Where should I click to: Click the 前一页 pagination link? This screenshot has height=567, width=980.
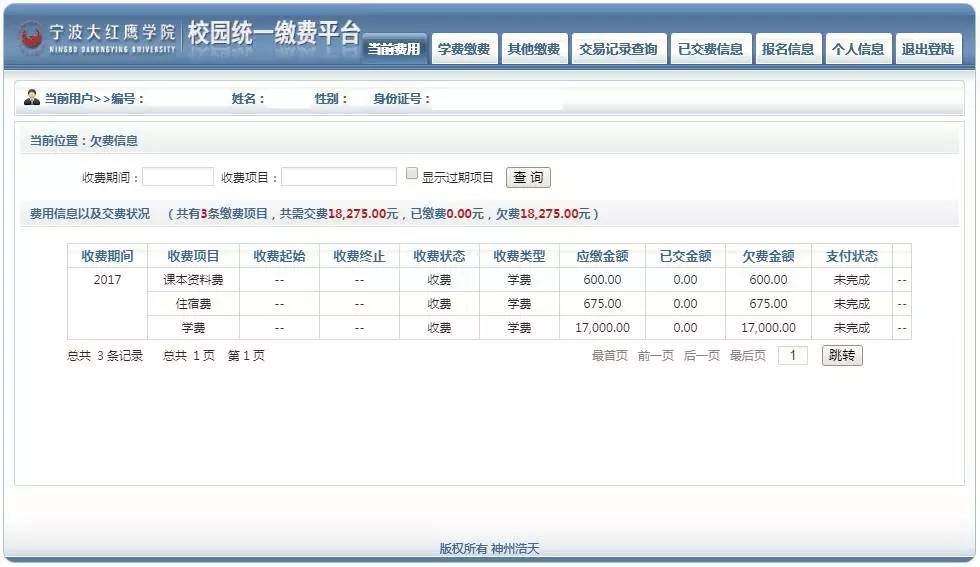(656, 356)
